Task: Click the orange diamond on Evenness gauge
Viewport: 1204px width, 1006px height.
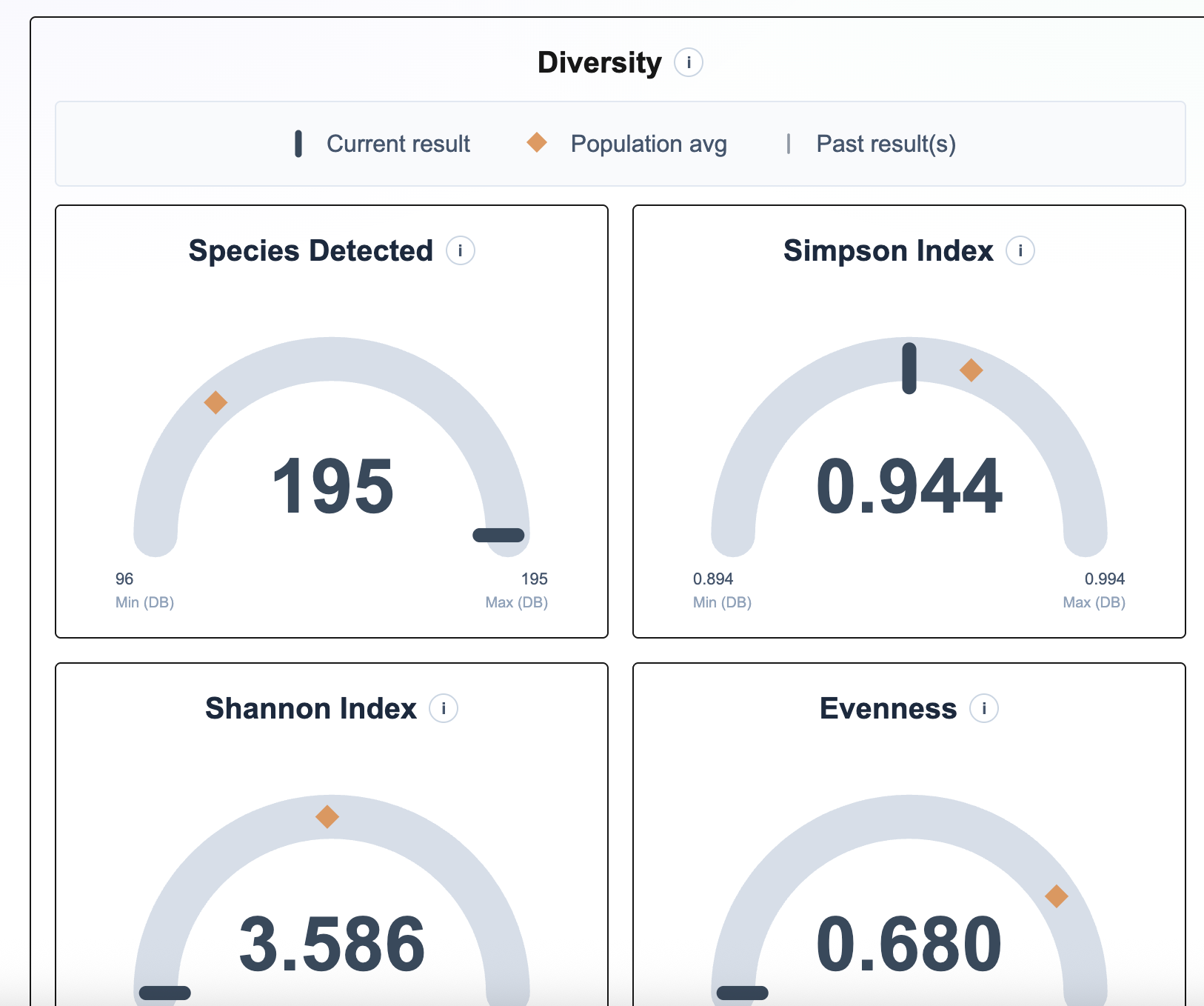Action: click(1056, 896)
